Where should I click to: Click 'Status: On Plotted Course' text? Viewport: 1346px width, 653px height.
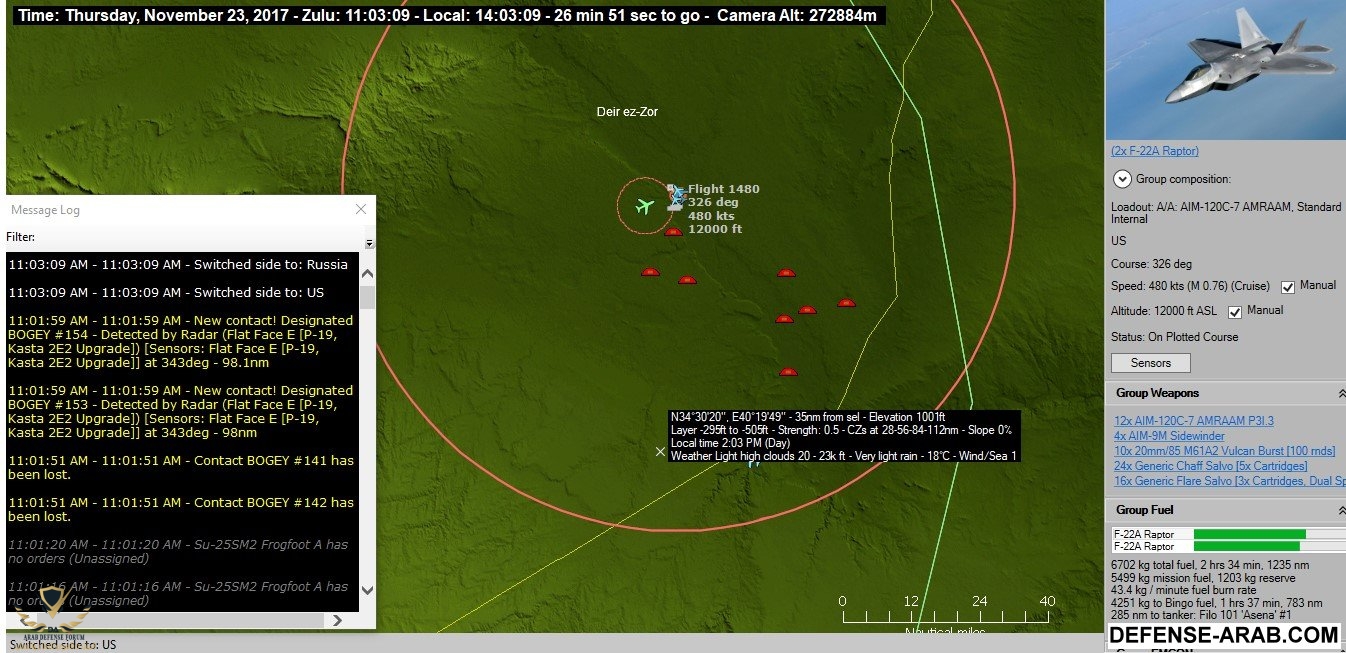coord(1174,337)
